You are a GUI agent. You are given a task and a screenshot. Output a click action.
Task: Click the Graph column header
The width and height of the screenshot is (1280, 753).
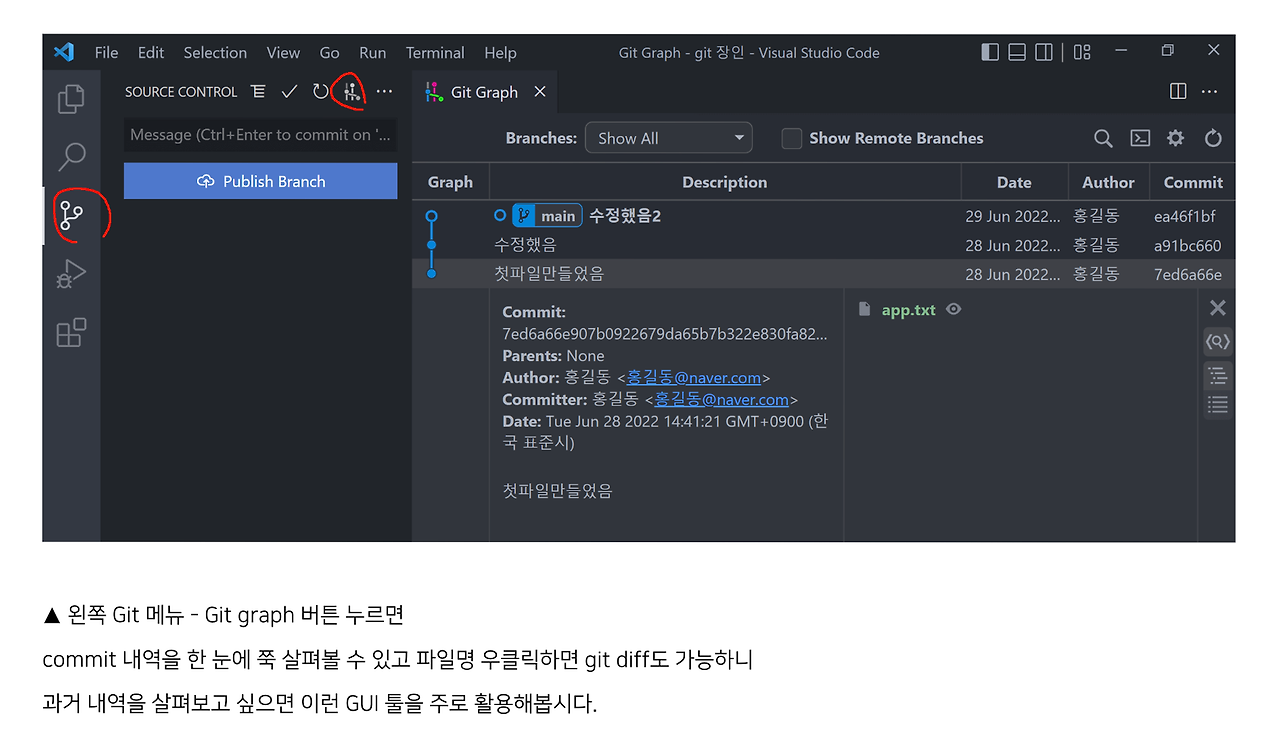(x=450, y=182)
